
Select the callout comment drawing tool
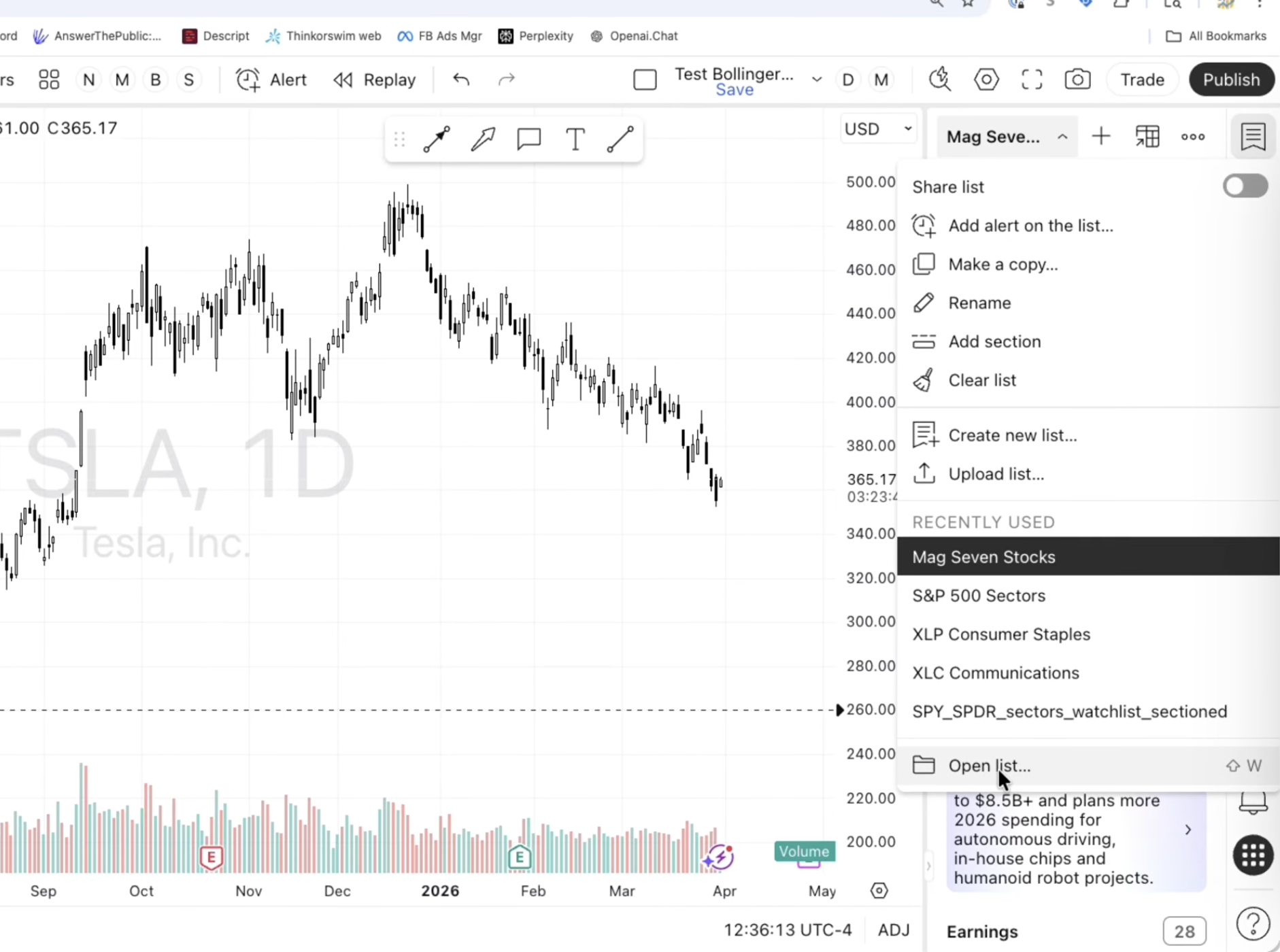tap(528, 139)
